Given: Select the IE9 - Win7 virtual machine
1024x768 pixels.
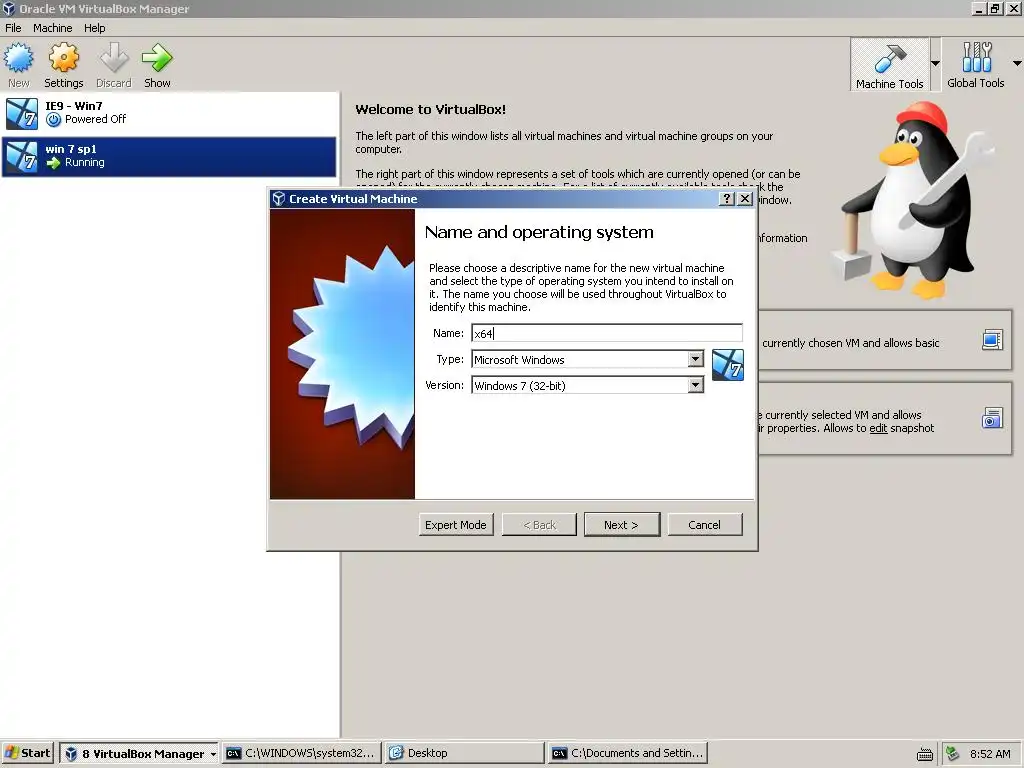Looking at the screenshot, I should pos(169,113).
